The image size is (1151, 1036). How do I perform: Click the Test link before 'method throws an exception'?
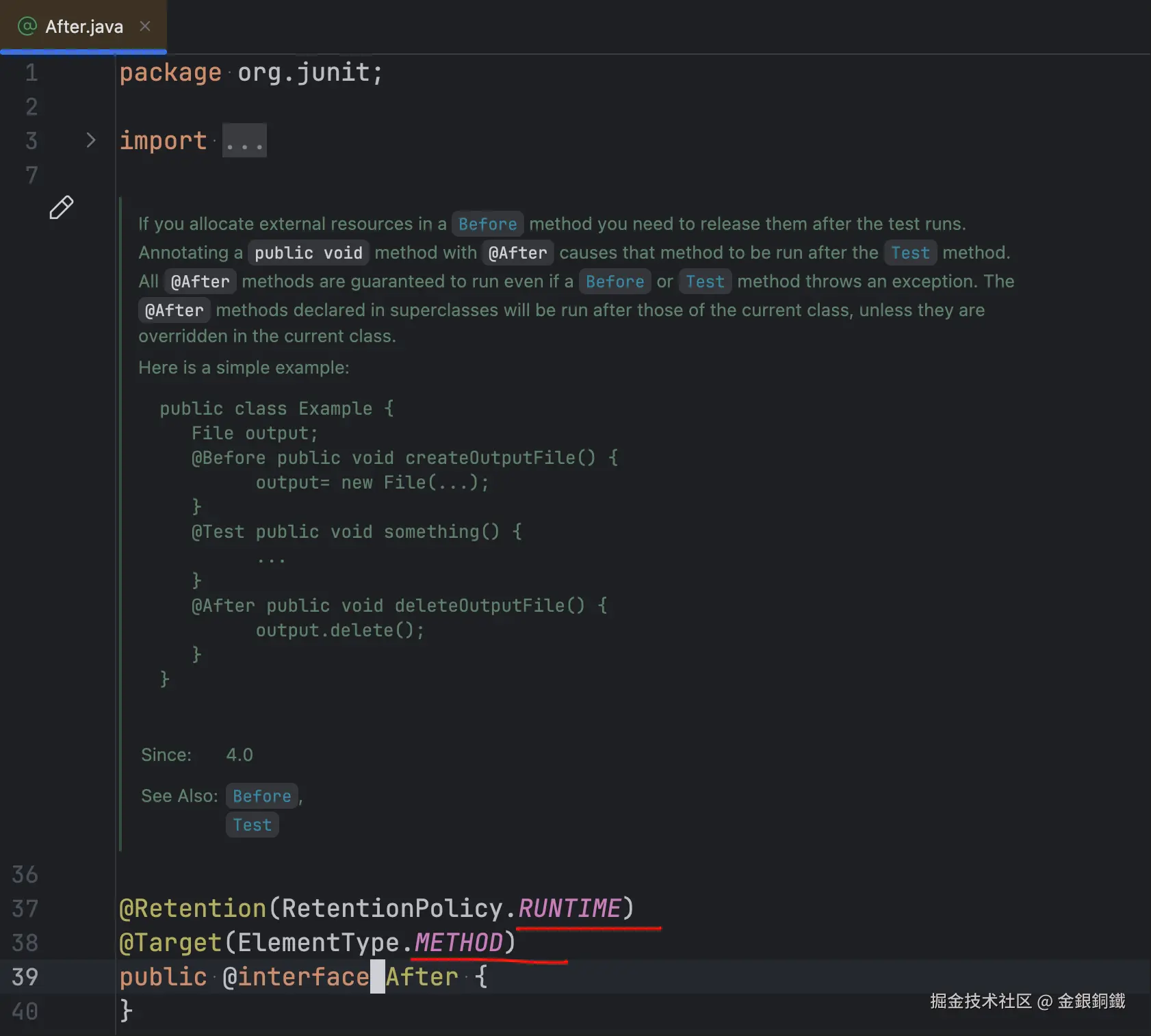tap(705, 282)
